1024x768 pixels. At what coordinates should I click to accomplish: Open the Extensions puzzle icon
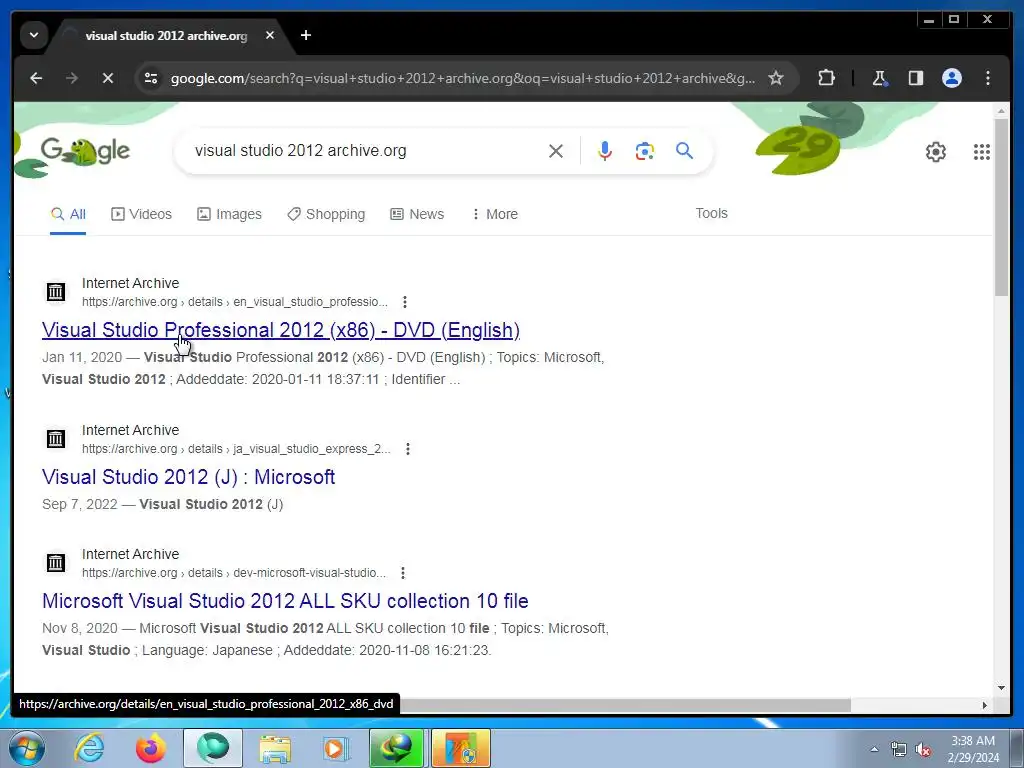(826, 78)
